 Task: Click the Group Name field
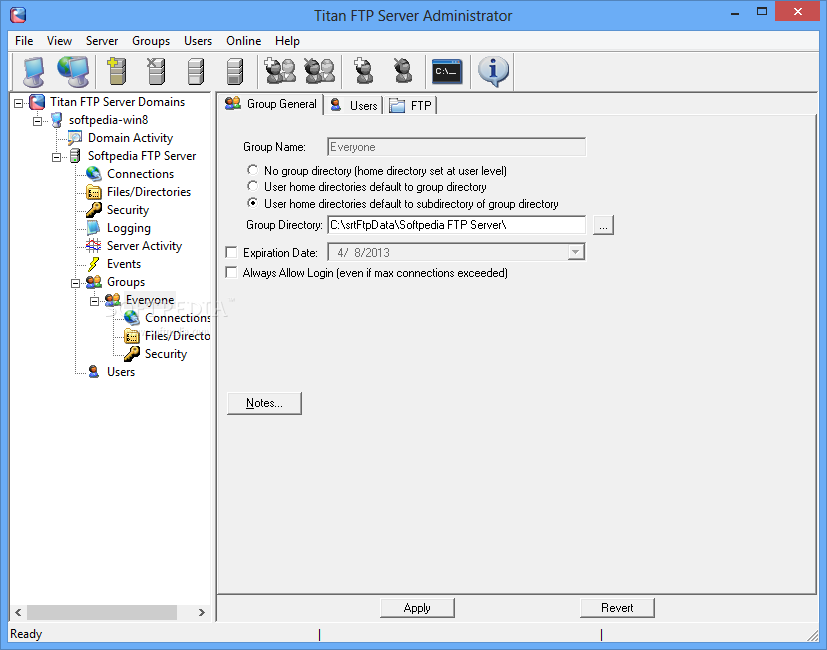click(x=457, y=147)
